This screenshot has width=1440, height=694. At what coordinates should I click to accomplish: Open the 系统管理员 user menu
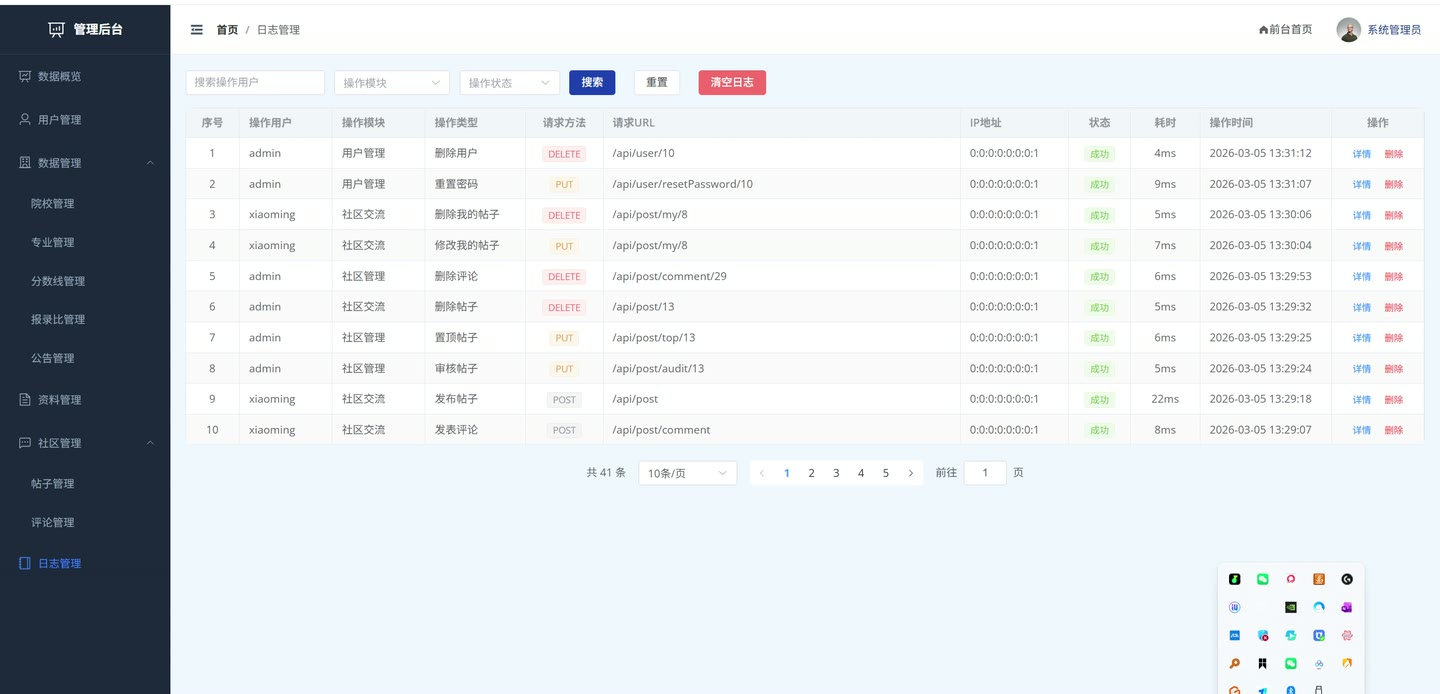tap(1379, 30)
